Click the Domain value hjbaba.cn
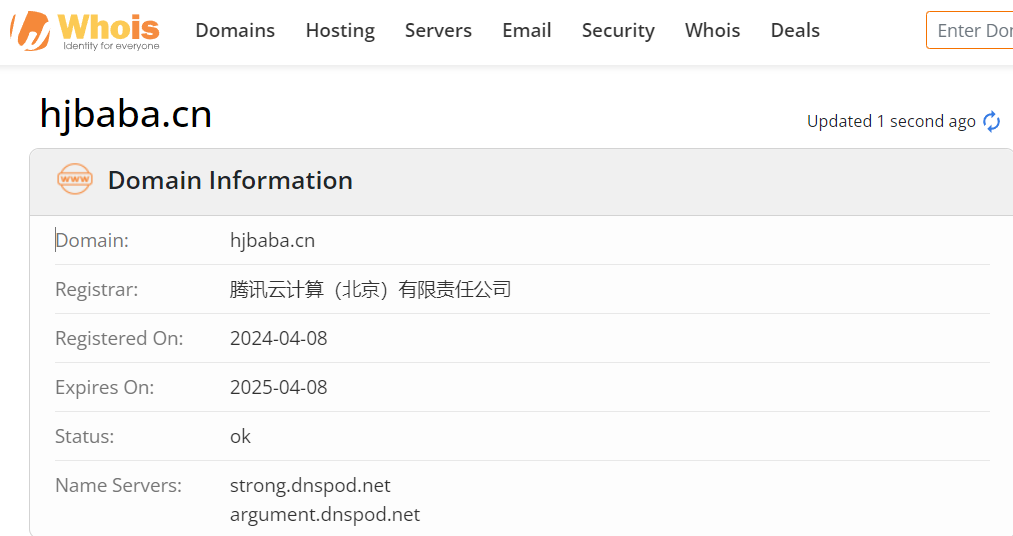The width and height of the screenshot is (1013, 536). click(272, 240)
